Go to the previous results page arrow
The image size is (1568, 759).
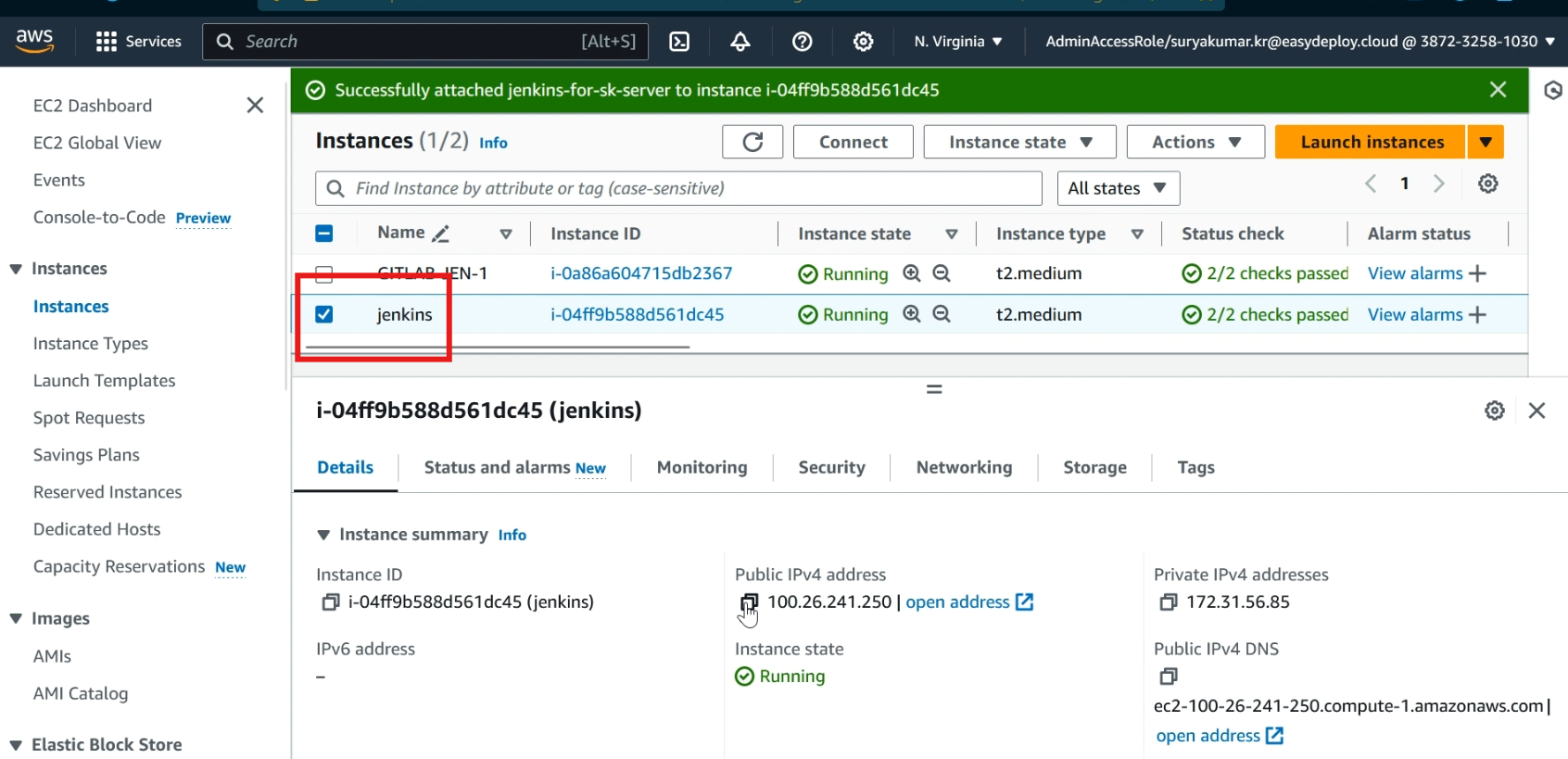pos(1371,183)
